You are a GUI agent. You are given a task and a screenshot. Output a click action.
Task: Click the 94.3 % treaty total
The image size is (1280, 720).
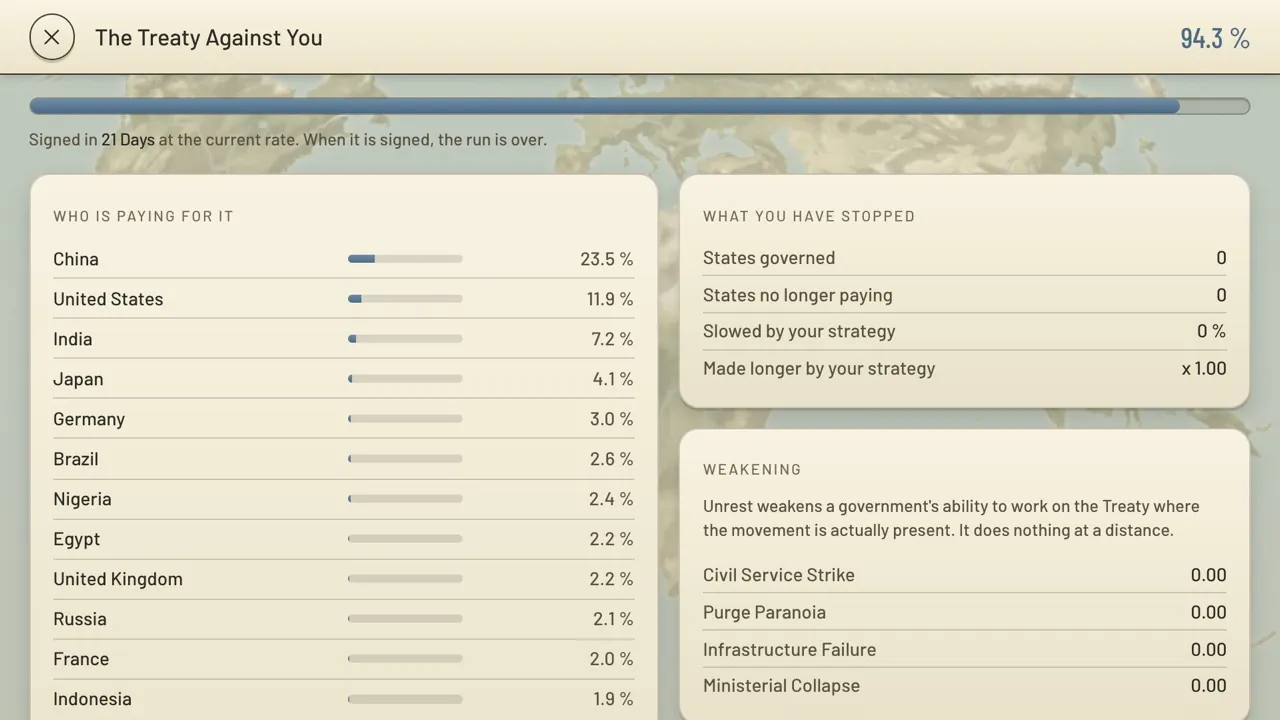tap(1215, 38)
